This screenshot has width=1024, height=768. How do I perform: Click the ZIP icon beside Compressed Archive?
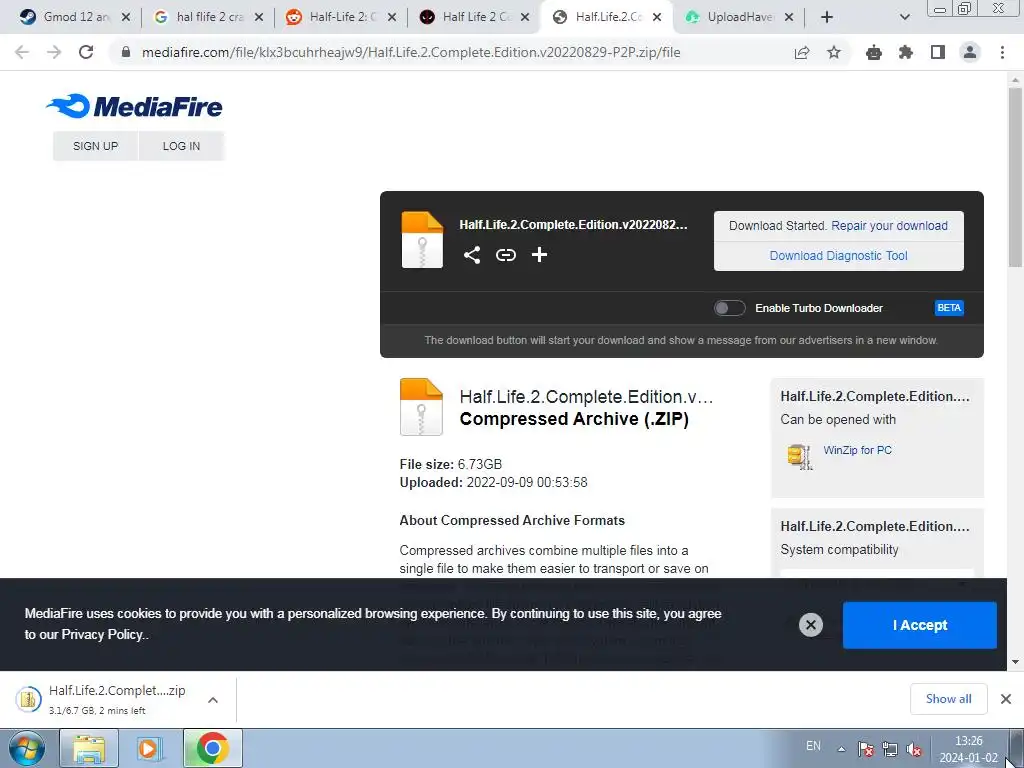(421, 407)
